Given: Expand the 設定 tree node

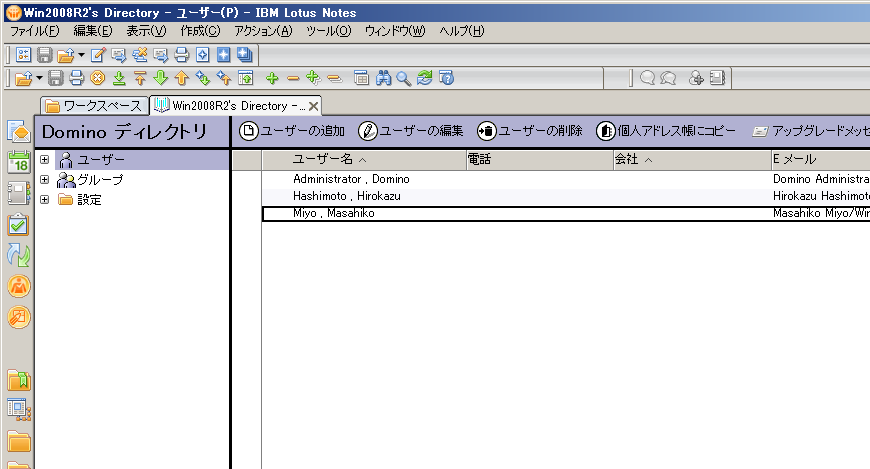Looking at the screenshot, I should tap(45, 200).
